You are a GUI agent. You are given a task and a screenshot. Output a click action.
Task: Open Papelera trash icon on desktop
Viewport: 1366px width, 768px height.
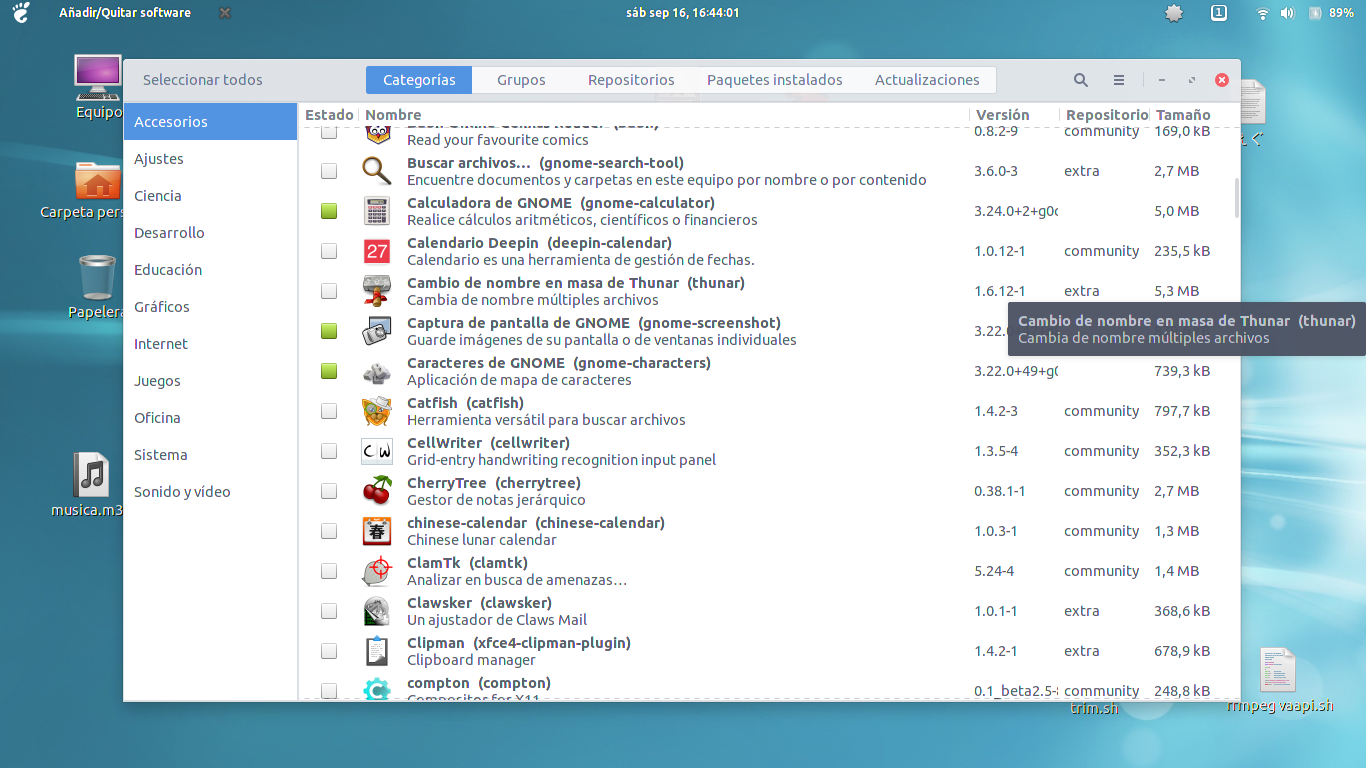coord(97,277)
